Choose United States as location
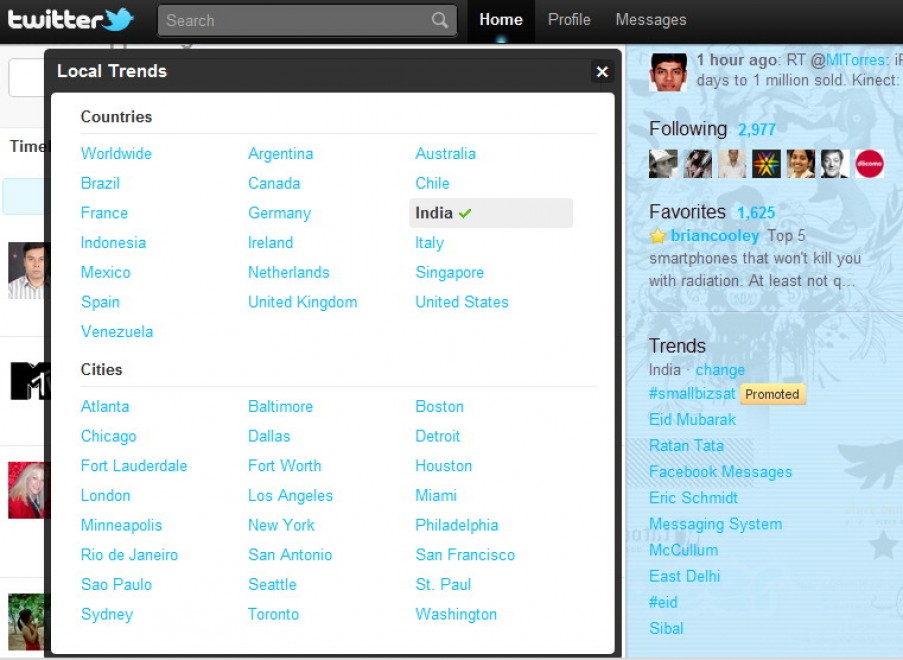Viewport: 903px width, 660px height. click(462, 302)
